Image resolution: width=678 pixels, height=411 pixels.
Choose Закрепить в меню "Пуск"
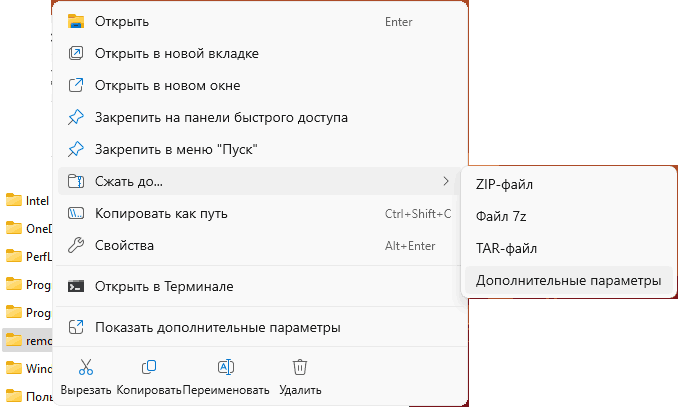(x=259, y=149)
